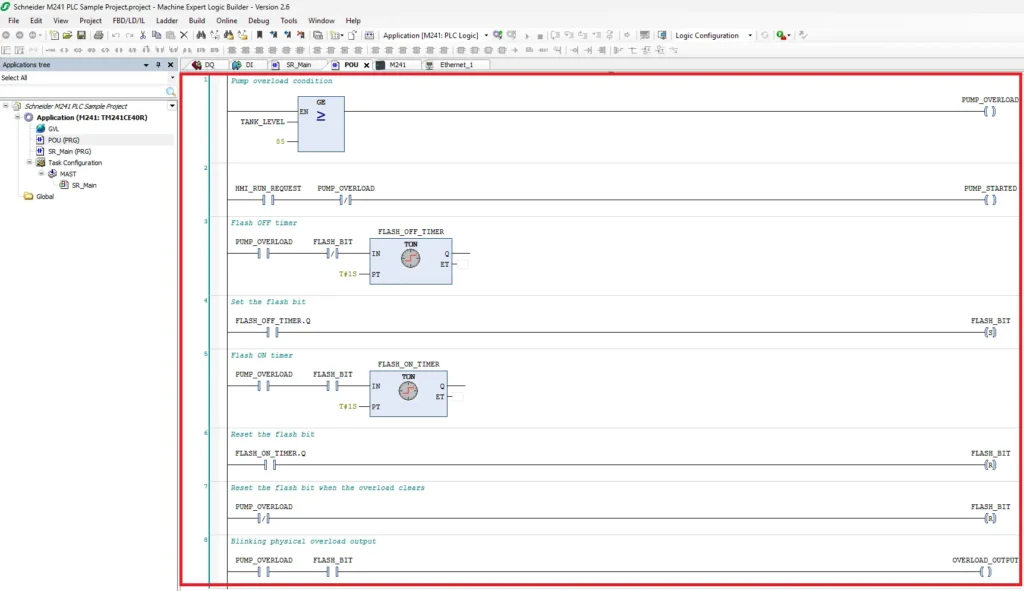Open the Logic Configuration dropdown

[x=750, y=35]
